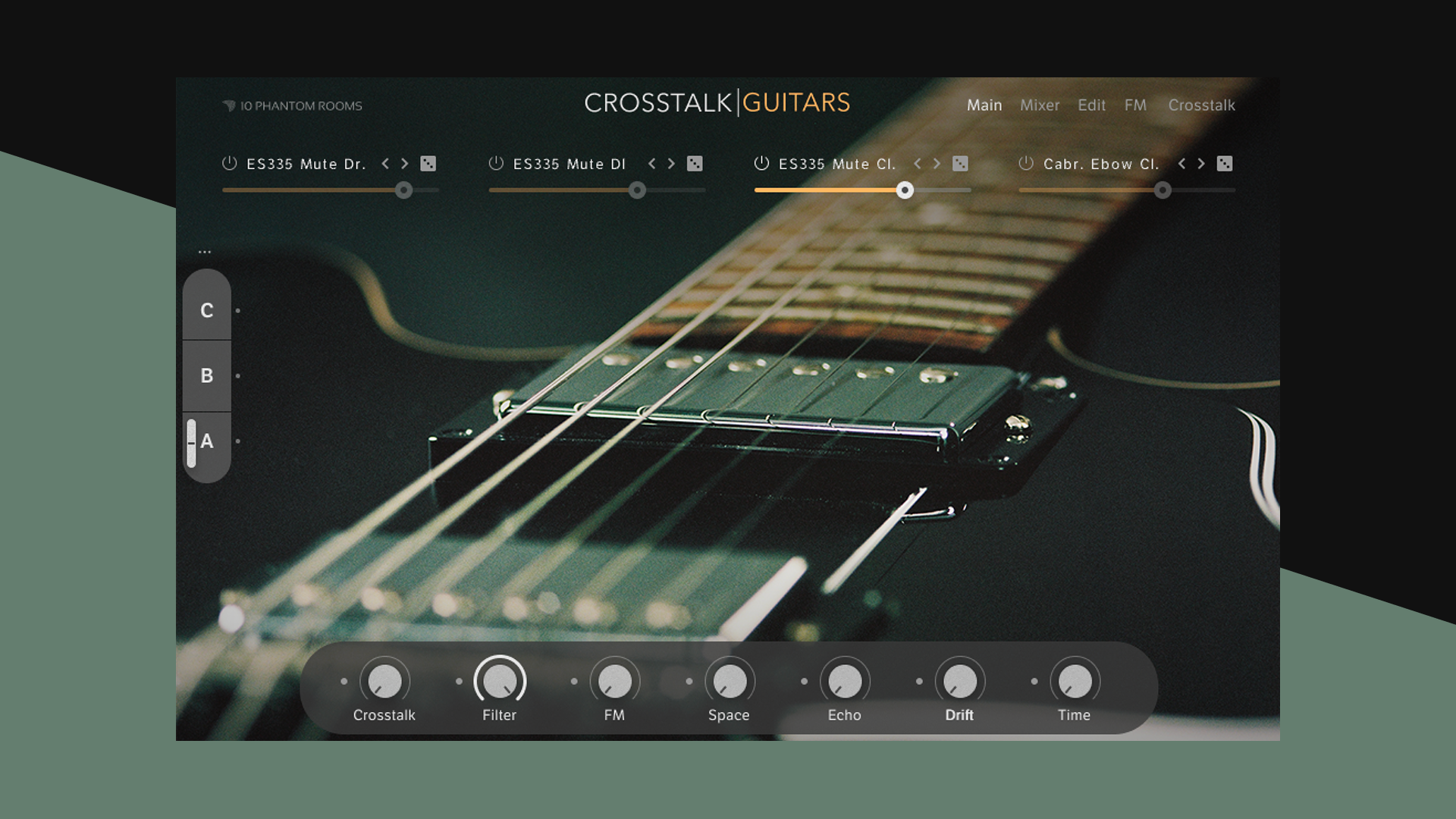Viewport: 1456px width, 819px height.
Task: Adjust the Crosstalk knob
Action: click(384, 680)
